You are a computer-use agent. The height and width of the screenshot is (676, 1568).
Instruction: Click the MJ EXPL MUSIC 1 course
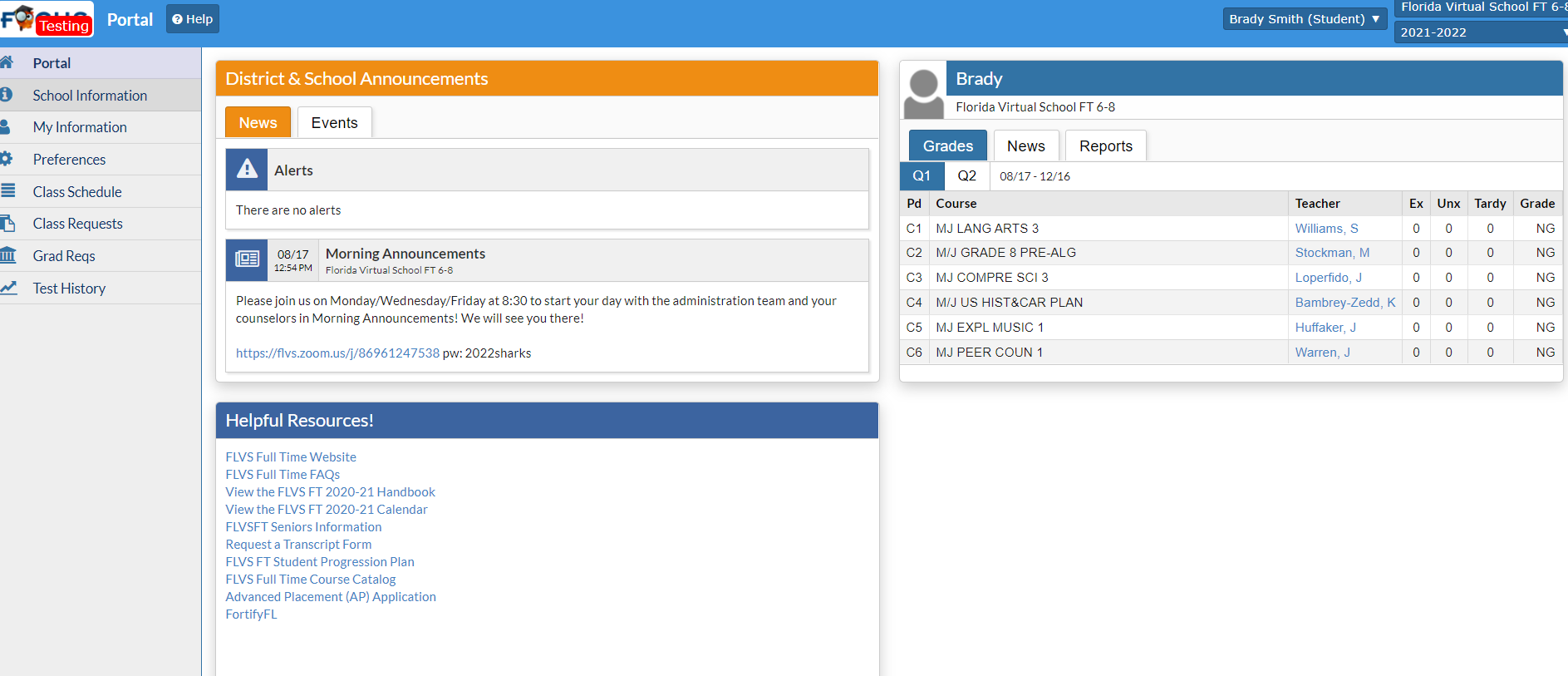[990, 328]
